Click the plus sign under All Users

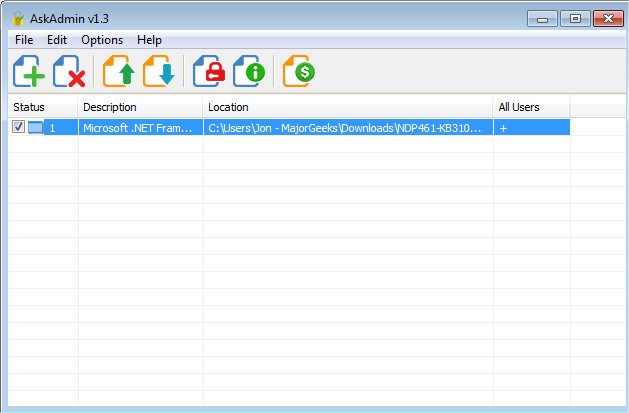pos(503,128)
